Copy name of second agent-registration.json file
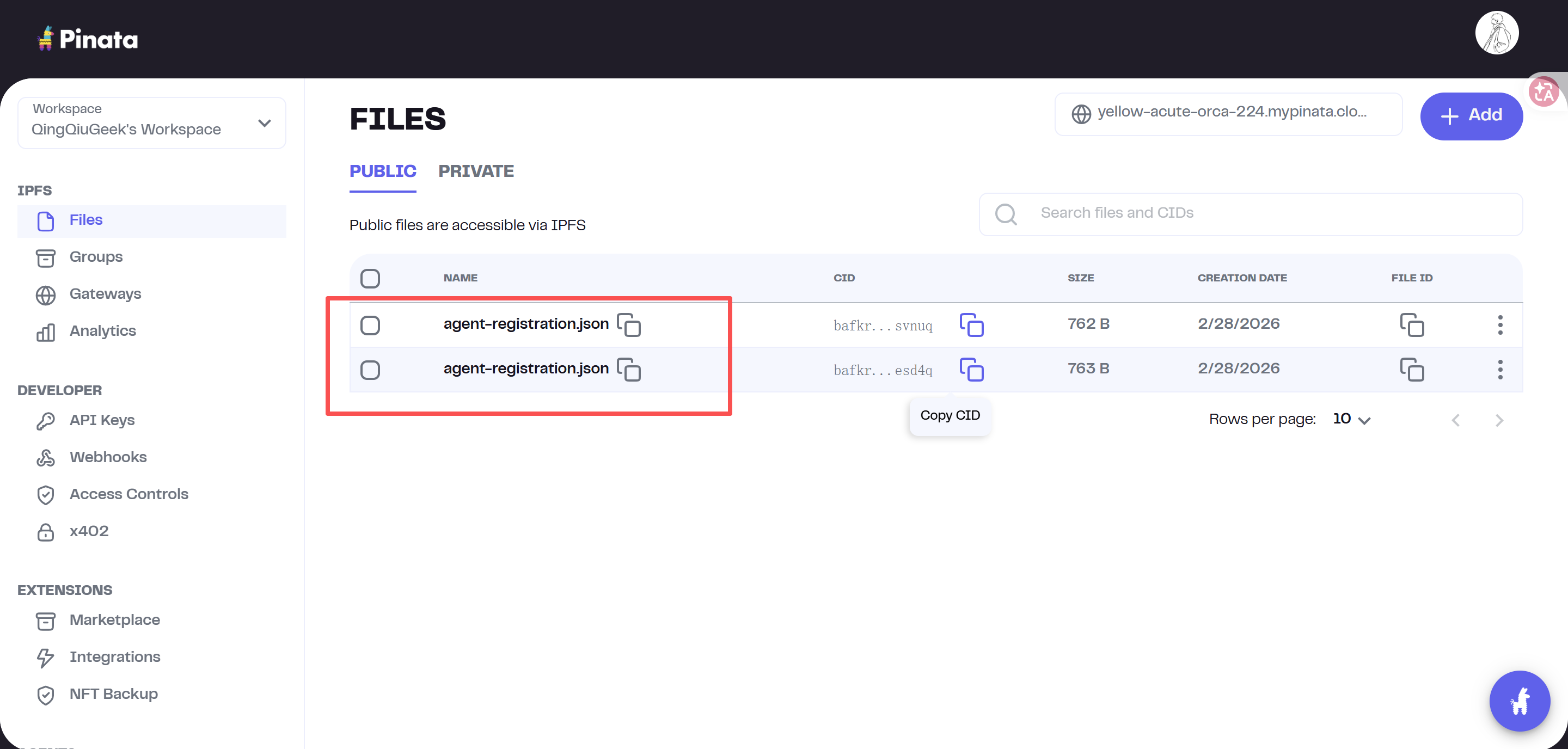Image resolution: width=1568 pixels, height=749 pixels. (629, 369)
